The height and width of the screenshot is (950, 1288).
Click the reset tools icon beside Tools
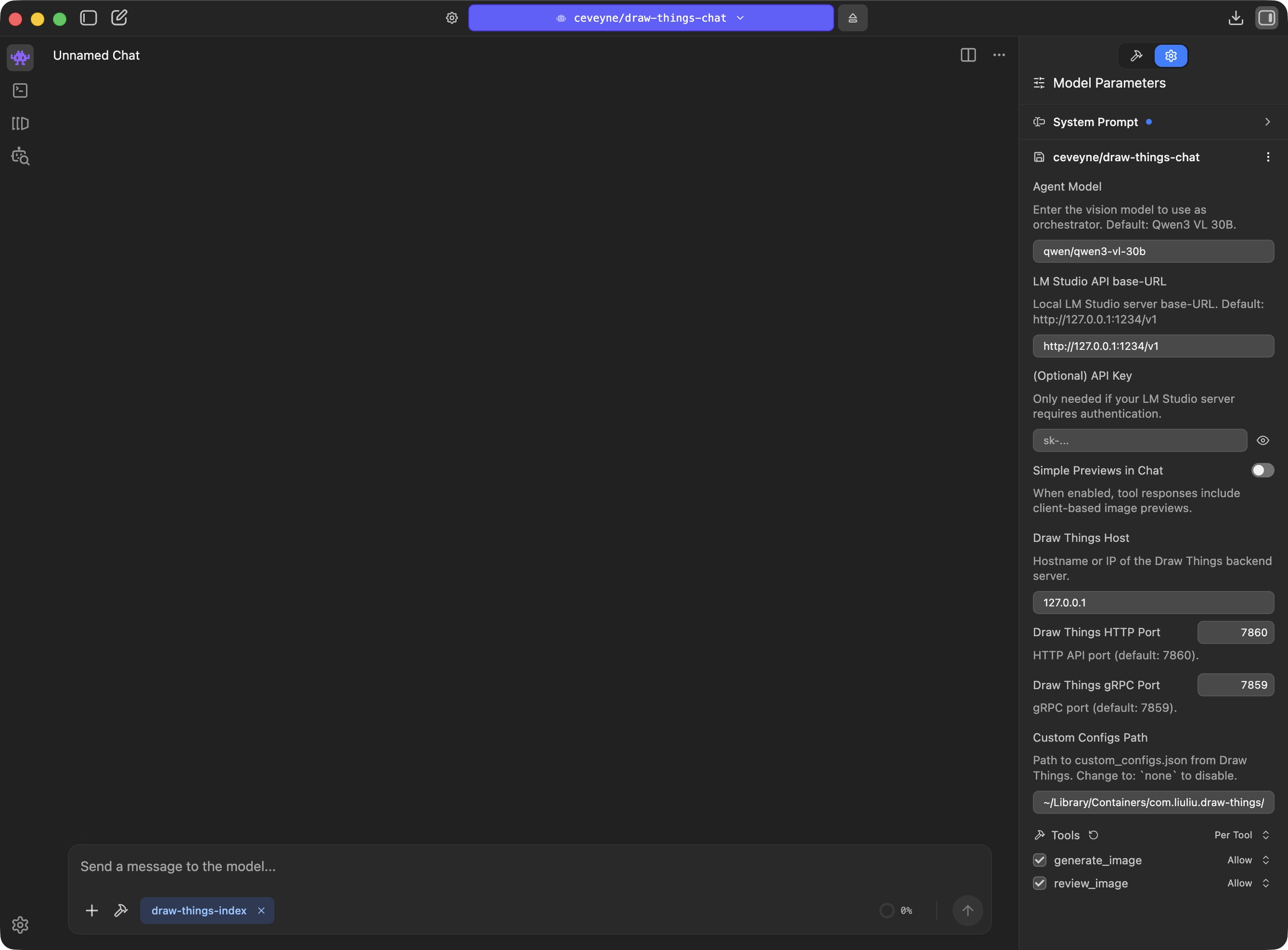(x=1094, y=835)
